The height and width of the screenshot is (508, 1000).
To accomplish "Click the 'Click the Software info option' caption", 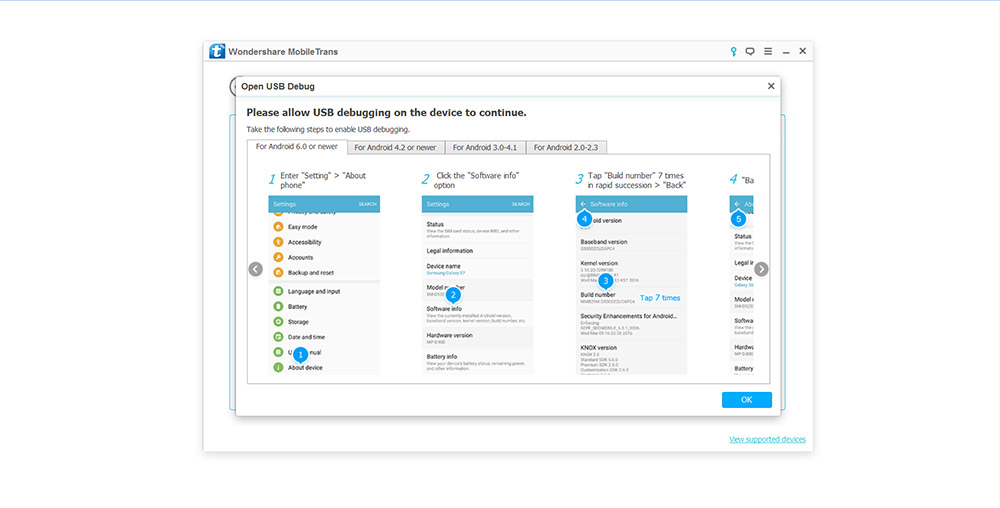I will click(477, 180).
